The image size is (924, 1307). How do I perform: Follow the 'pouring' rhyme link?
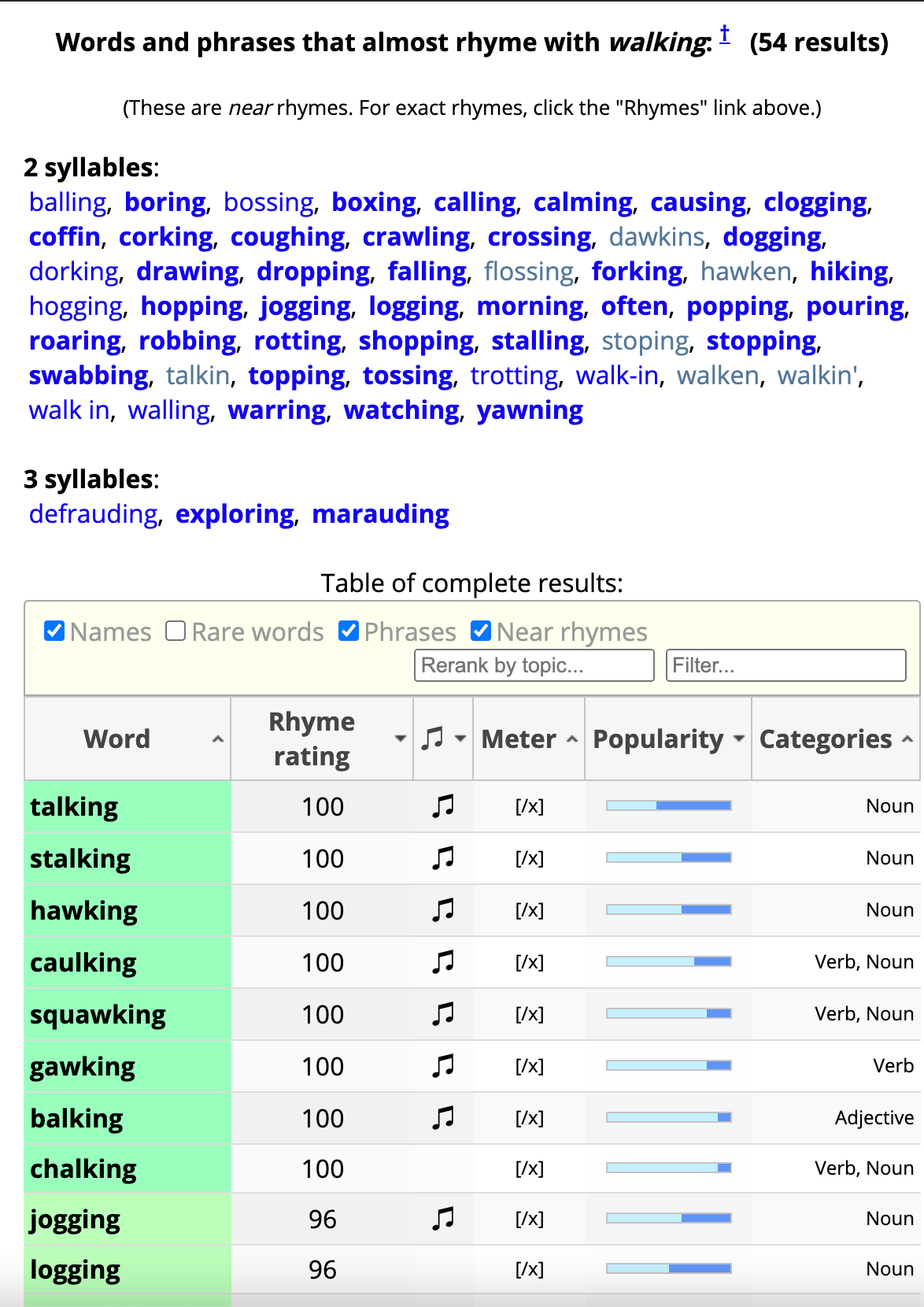point(856,306)
